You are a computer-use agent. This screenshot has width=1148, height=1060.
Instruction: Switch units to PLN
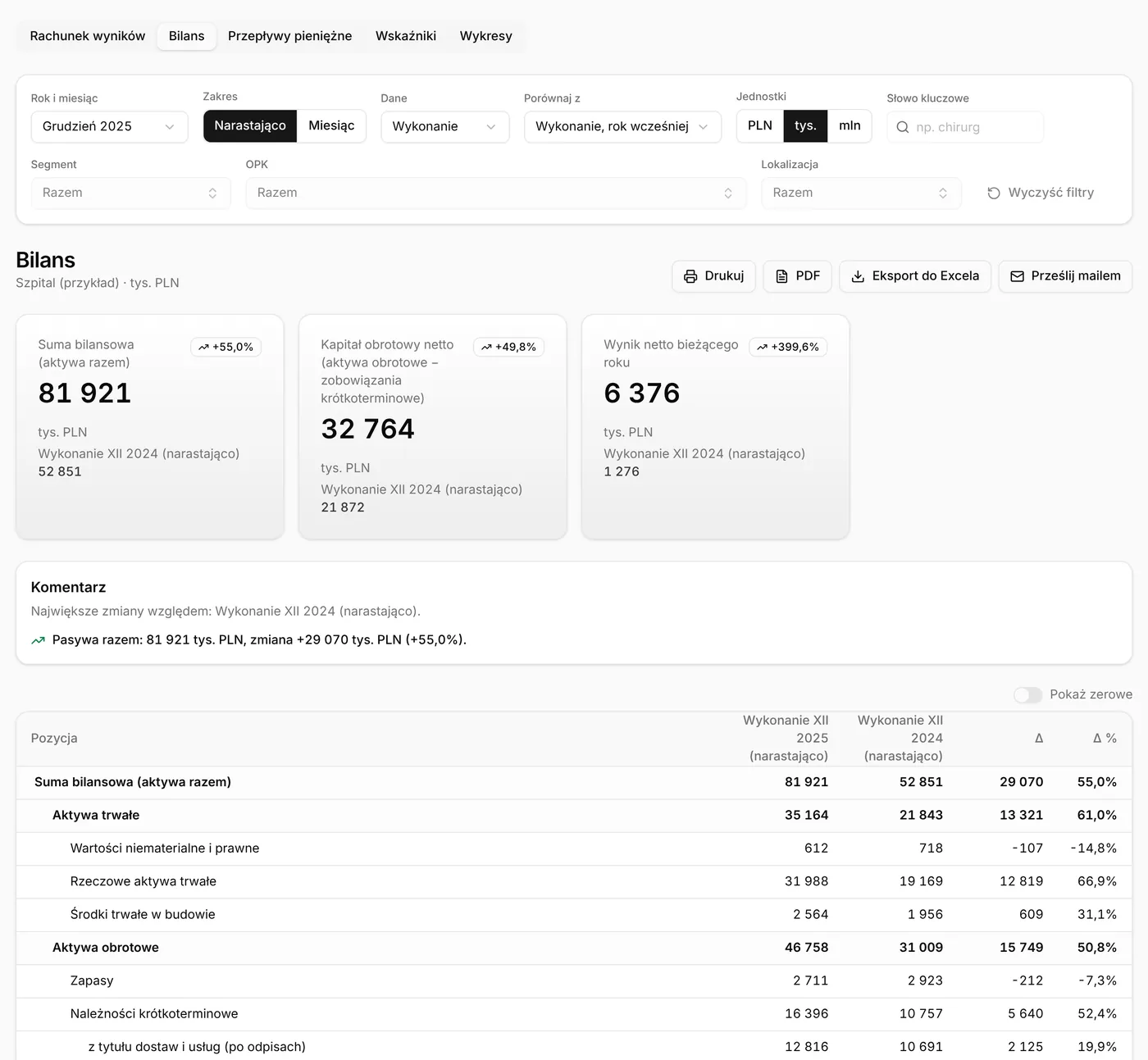[x=760, y=125]
